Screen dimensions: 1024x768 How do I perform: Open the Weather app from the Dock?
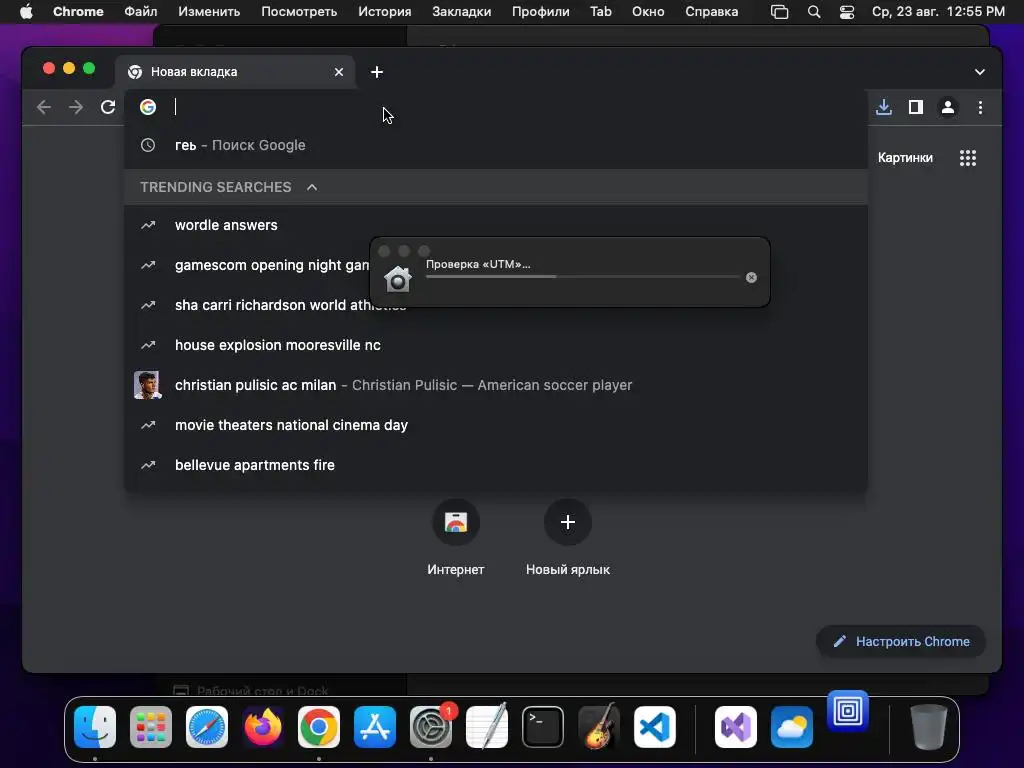(792, 727)
